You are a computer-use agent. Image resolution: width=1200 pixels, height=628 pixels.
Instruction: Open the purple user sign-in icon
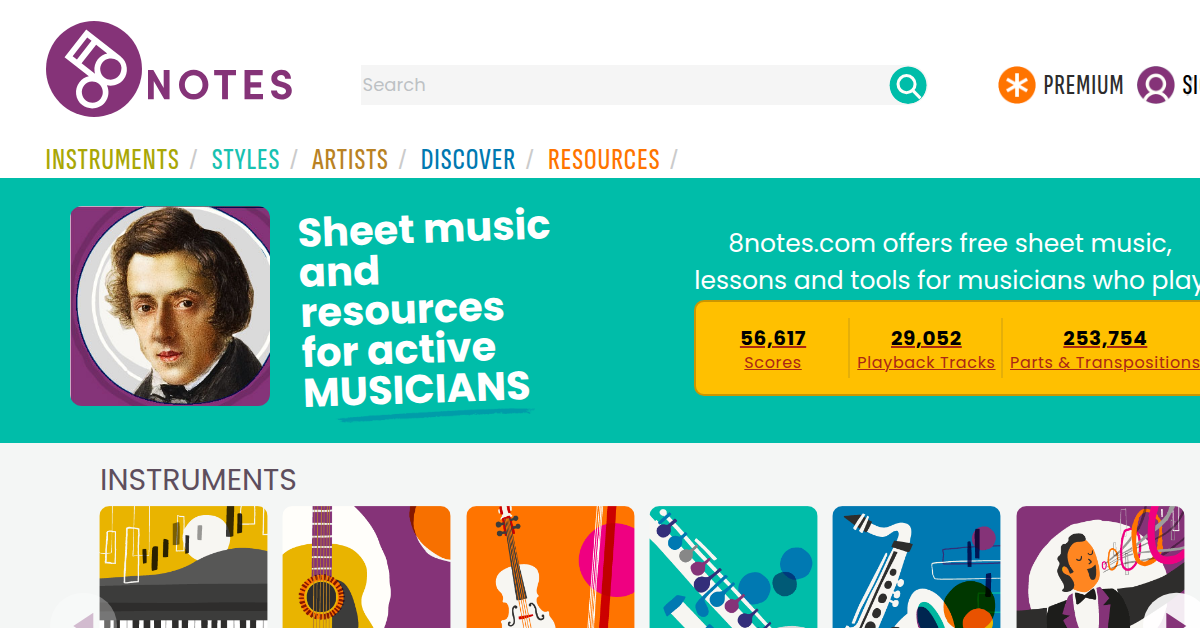pyautogui.click(x=1155, y=85)
